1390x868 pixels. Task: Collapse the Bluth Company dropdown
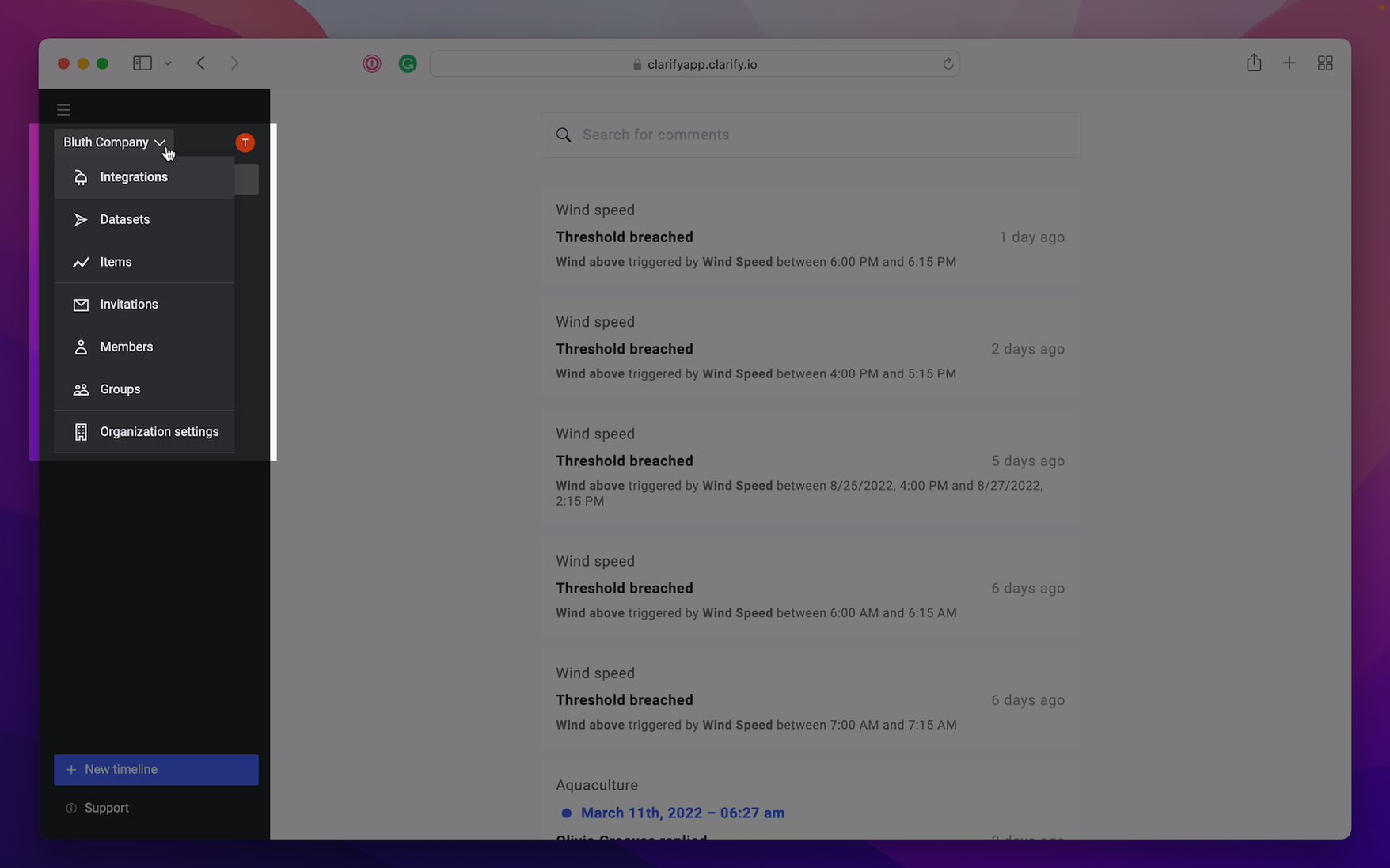(x=114, y=142)
